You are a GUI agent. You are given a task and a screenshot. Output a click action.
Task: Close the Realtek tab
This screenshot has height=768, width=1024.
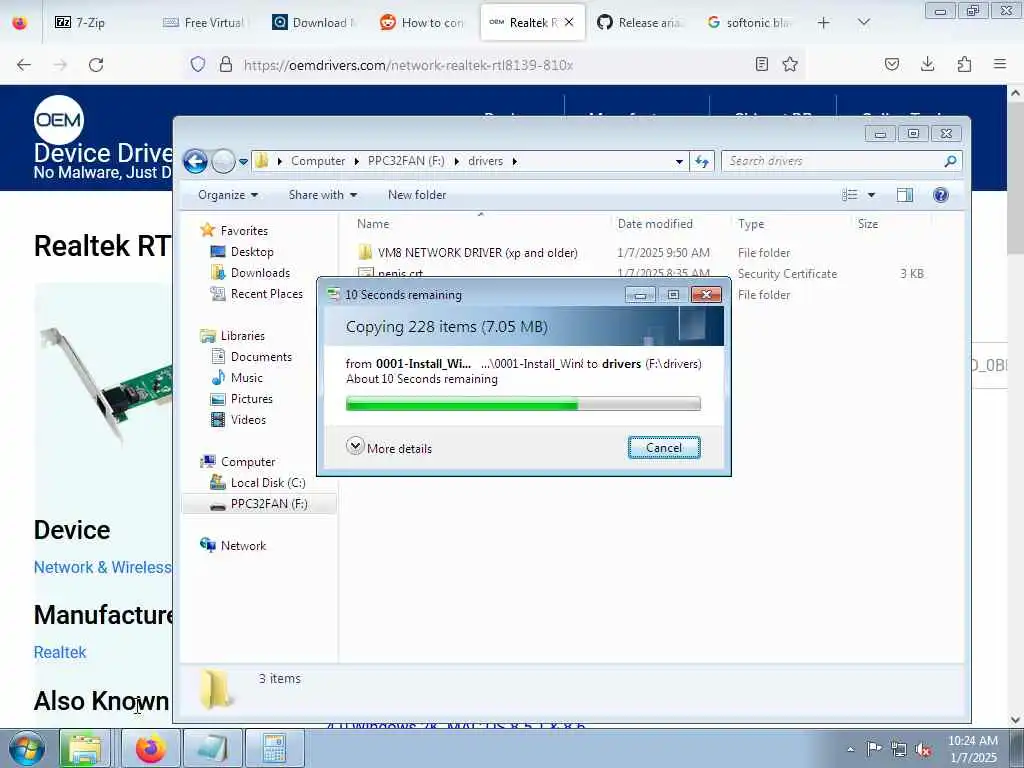click(569, 22)
